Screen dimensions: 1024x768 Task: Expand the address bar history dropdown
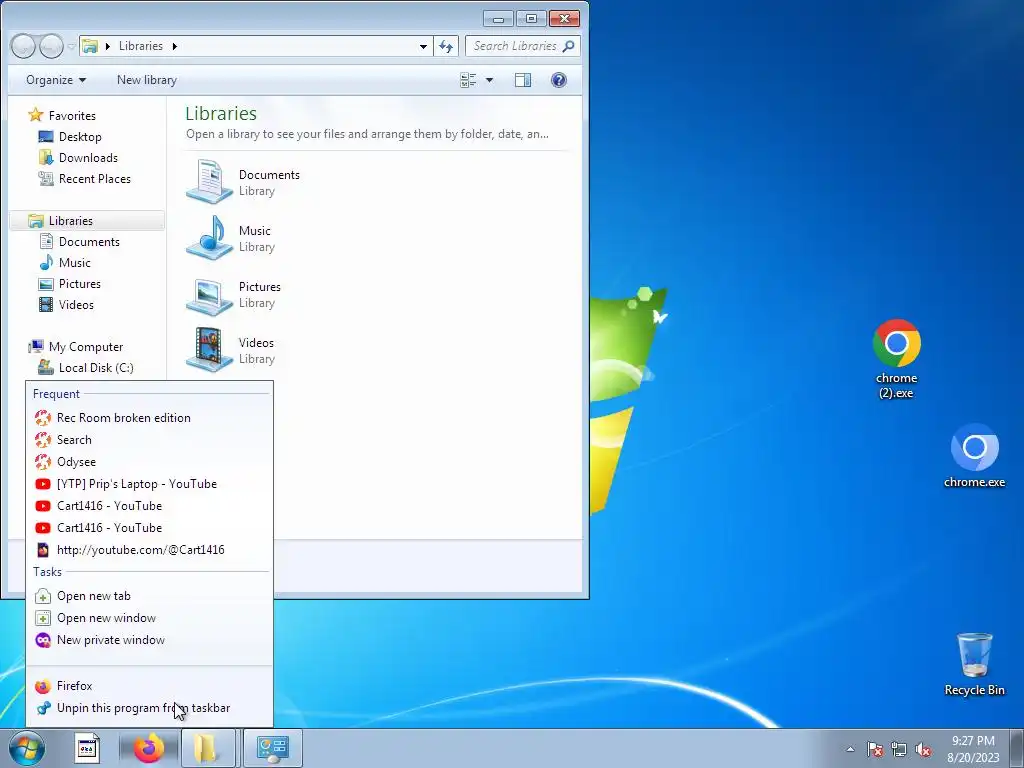423,46
